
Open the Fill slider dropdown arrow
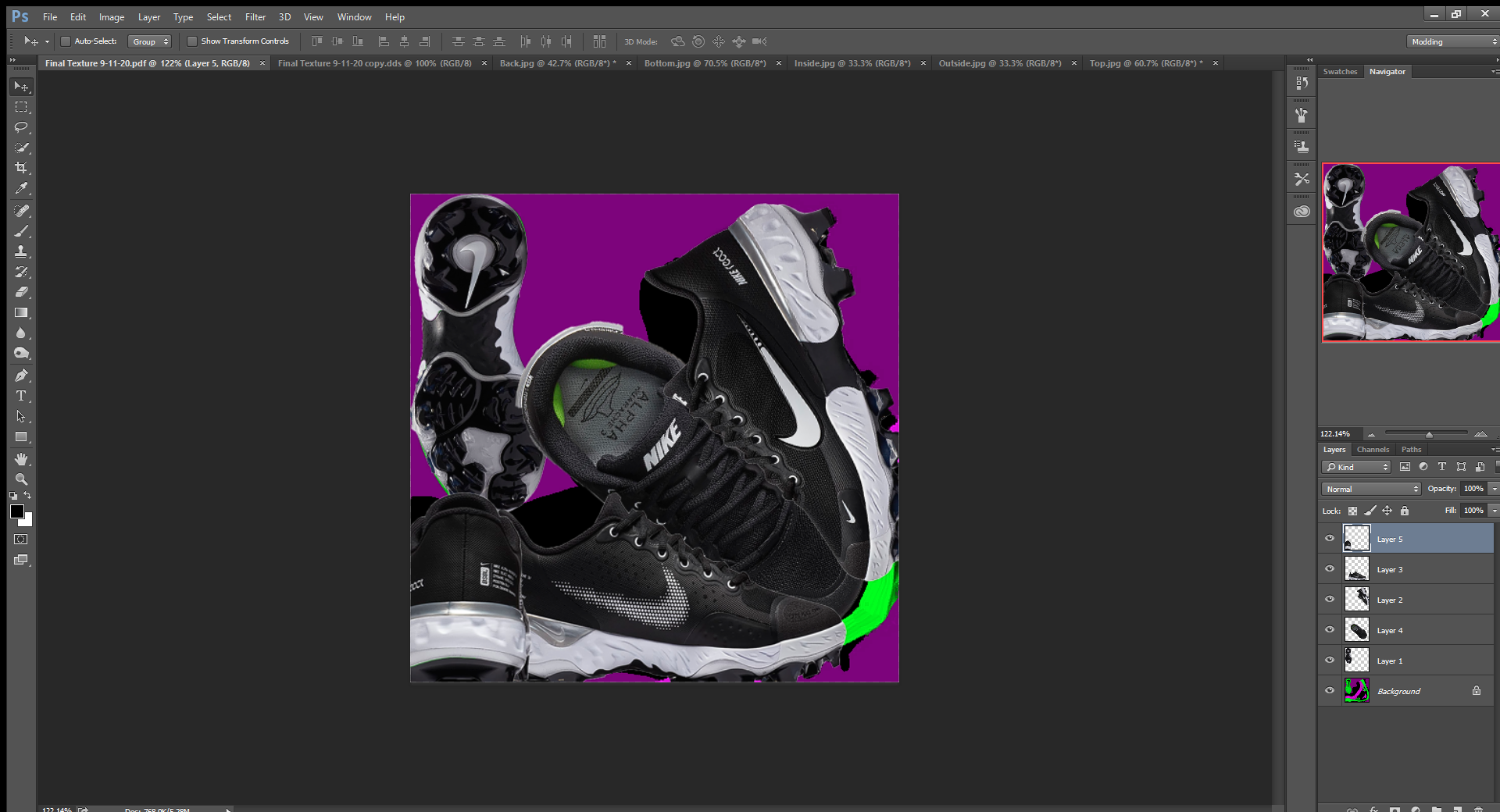click(x=1494, y=511)
